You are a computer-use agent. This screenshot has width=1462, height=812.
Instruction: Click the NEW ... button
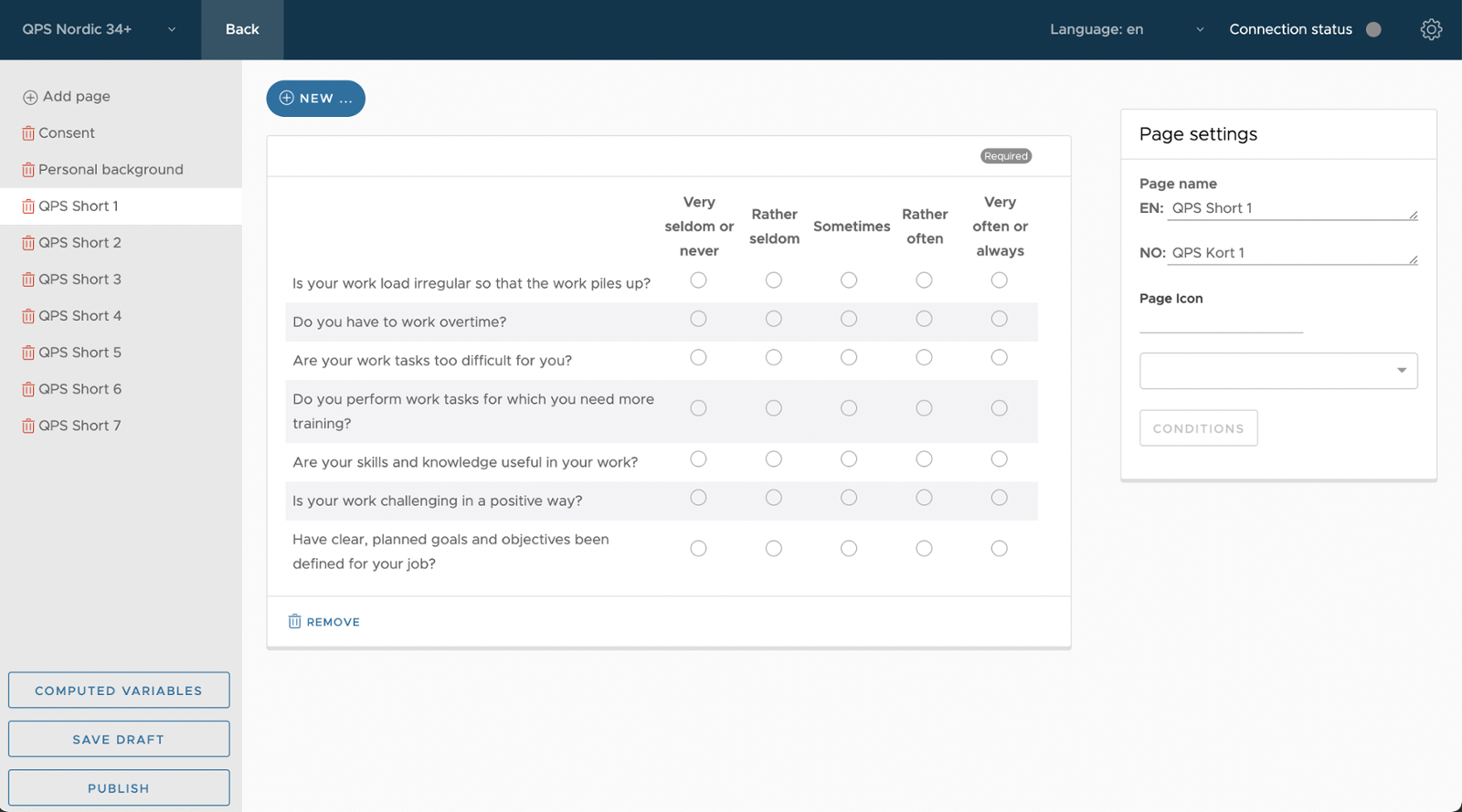[315, 99]
